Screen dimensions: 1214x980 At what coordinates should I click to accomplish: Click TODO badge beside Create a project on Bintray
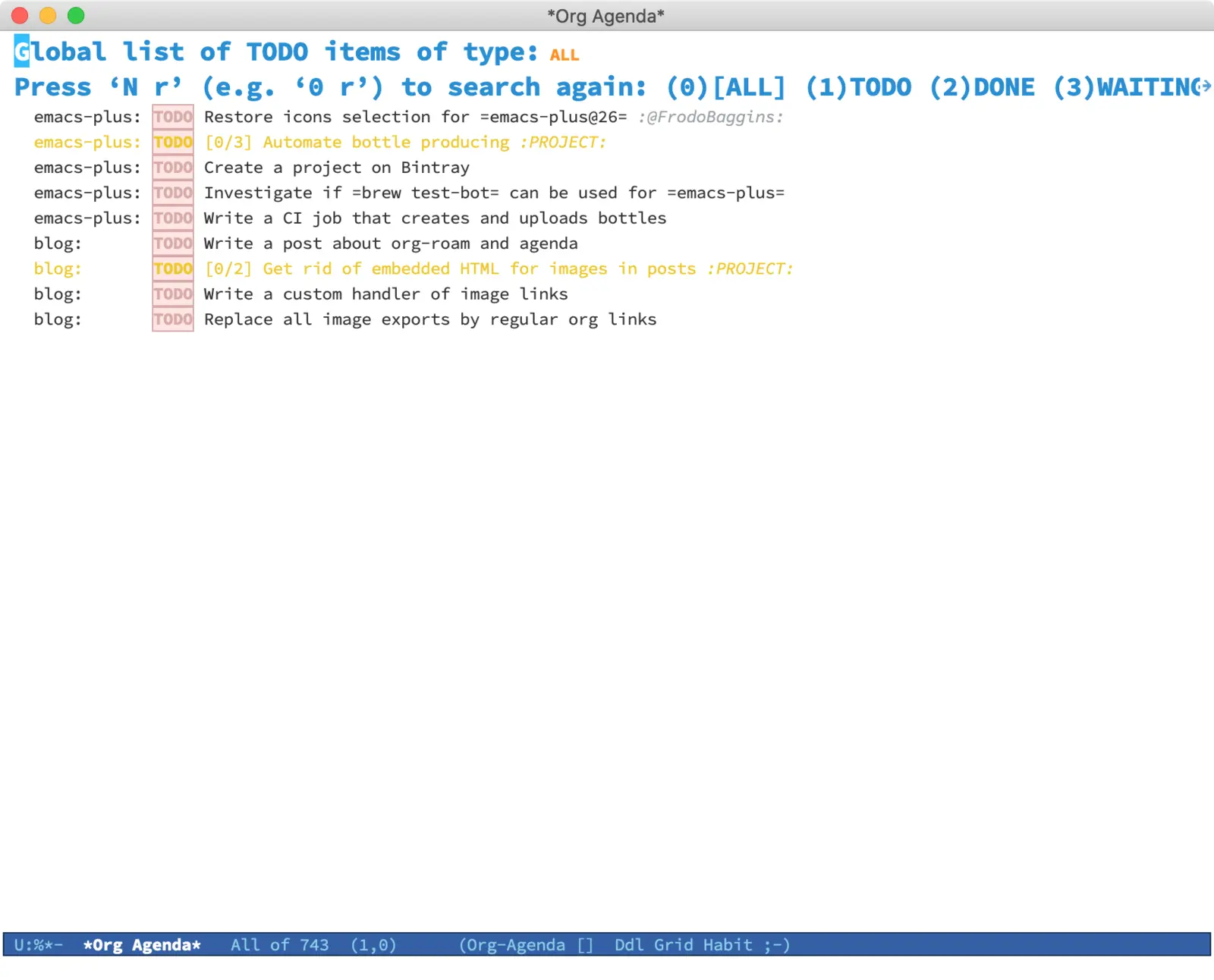tap(173, 168)
